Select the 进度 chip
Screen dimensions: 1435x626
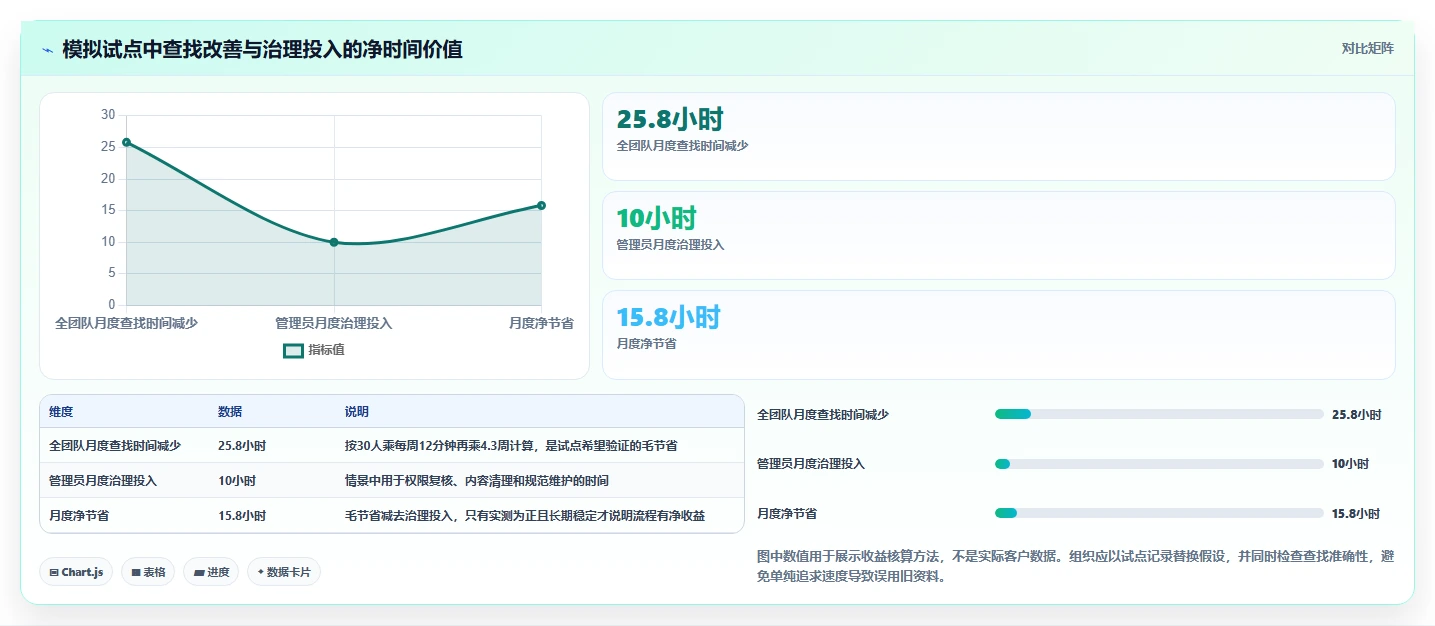click(x=211, y=572)
